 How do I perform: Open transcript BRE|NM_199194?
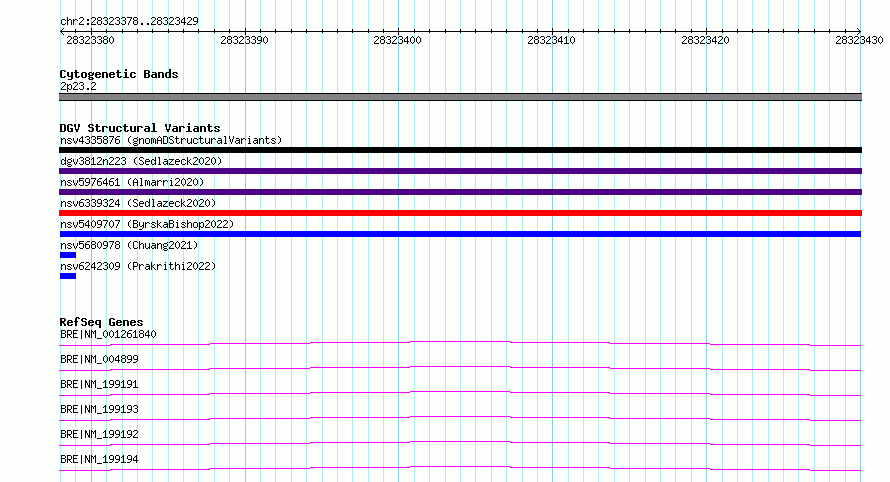point(99,459)
